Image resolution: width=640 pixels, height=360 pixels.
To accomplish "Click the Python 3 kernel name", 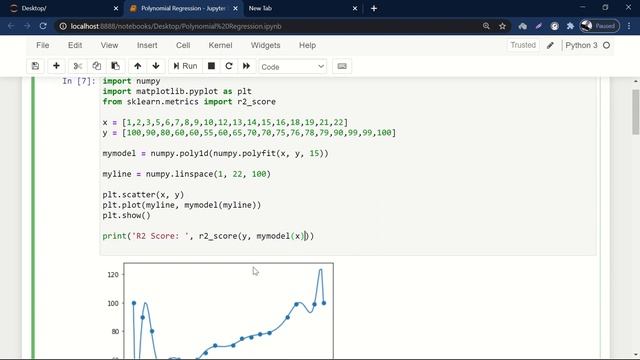I will [581, 45].
